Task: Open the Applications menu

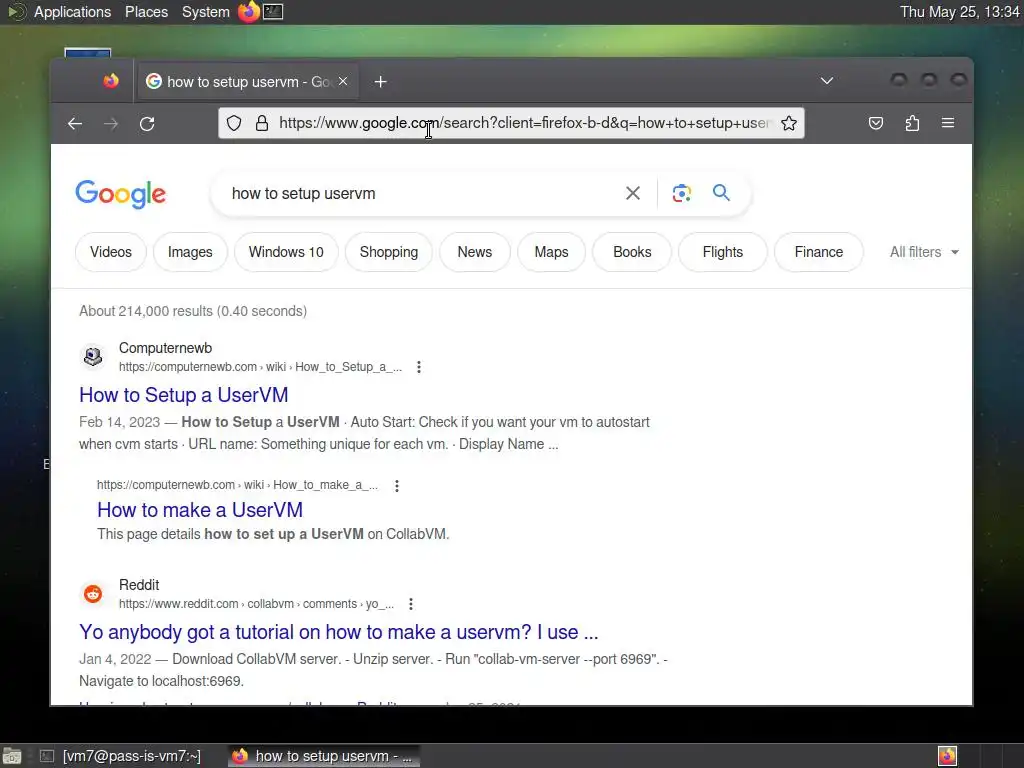Action: click(x=72, y=12)
